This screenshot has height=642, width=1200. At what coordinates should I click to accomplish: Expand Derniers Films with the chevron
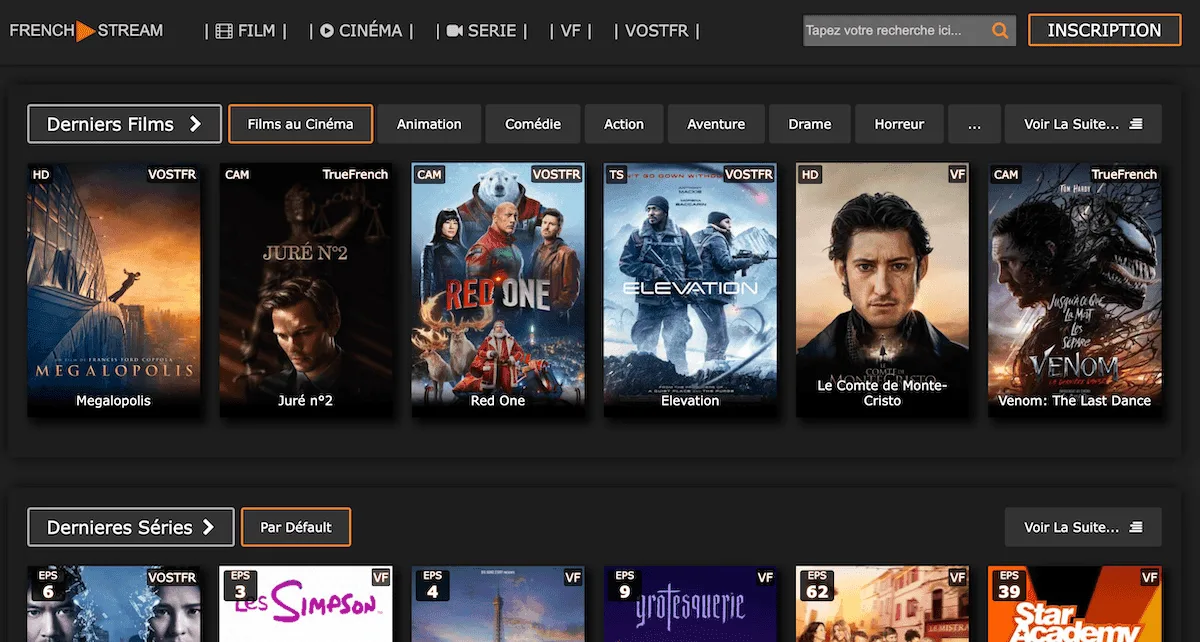(x=196, y=125)
